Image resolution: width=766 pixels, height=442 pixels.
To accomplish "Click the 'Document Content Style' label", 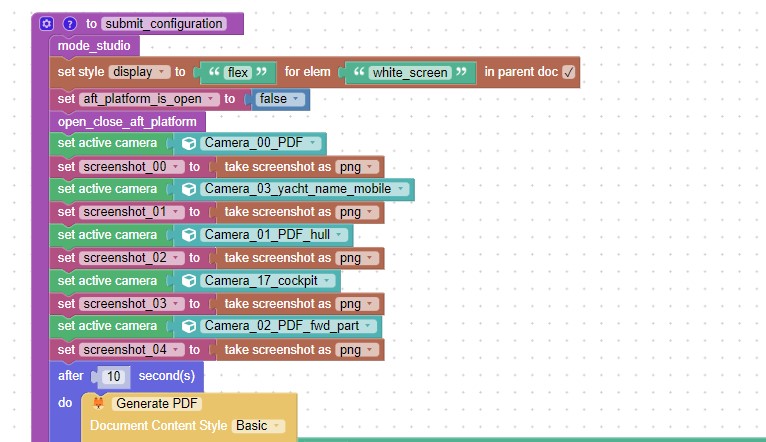I will [158, 426].
